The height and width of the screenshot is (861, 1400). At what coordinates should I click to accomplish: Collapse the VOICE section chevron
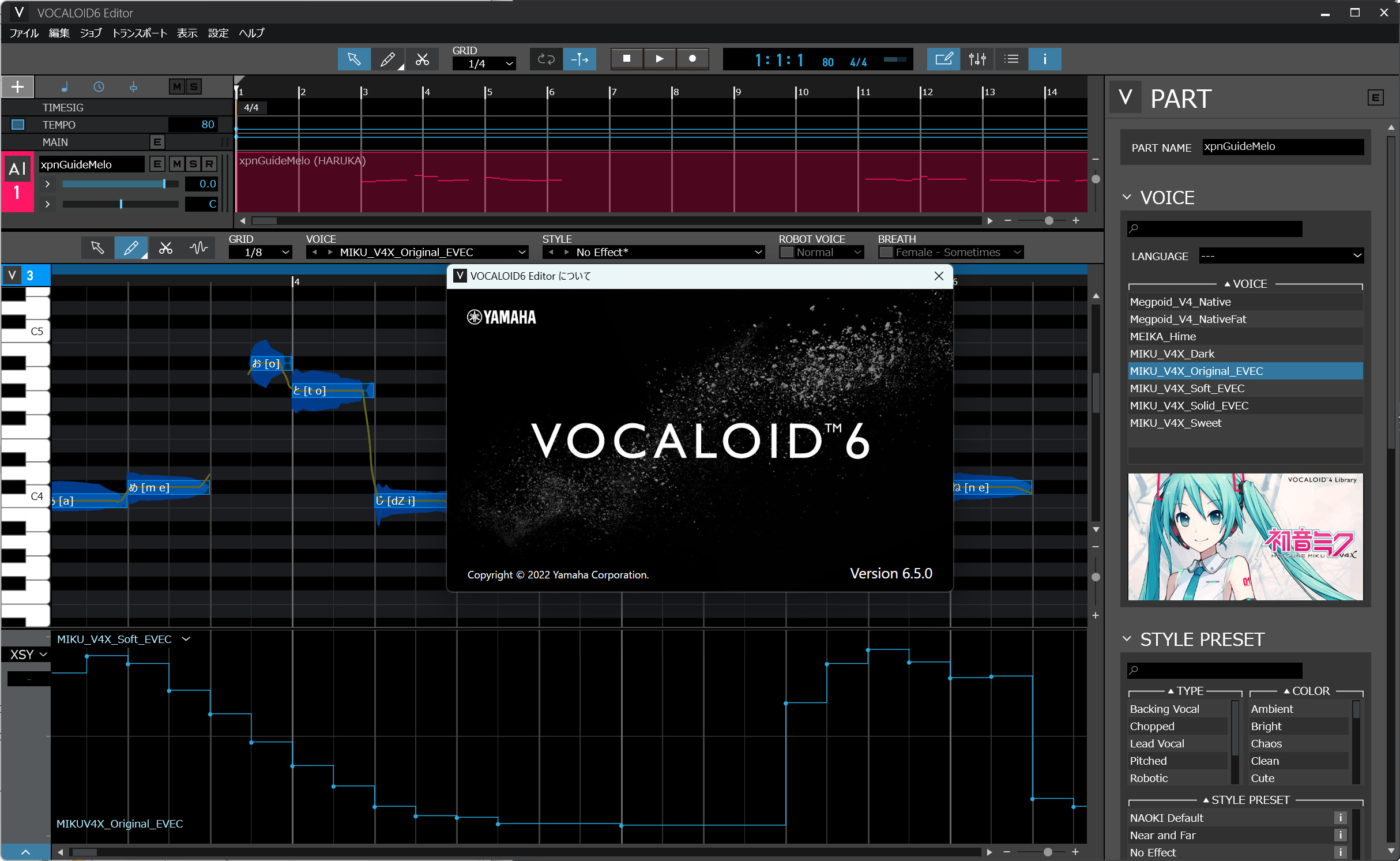click(x=1127, y=197)
